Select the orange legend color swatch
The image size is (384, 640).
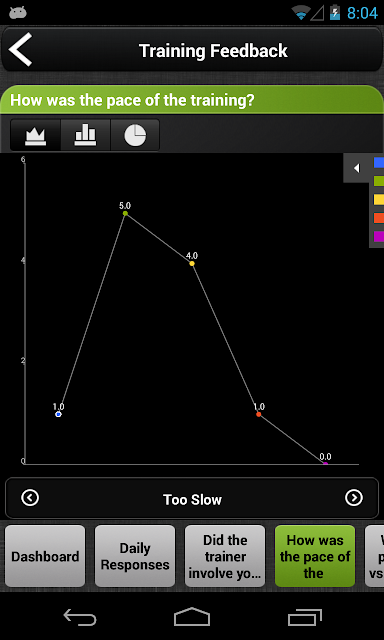379,218
